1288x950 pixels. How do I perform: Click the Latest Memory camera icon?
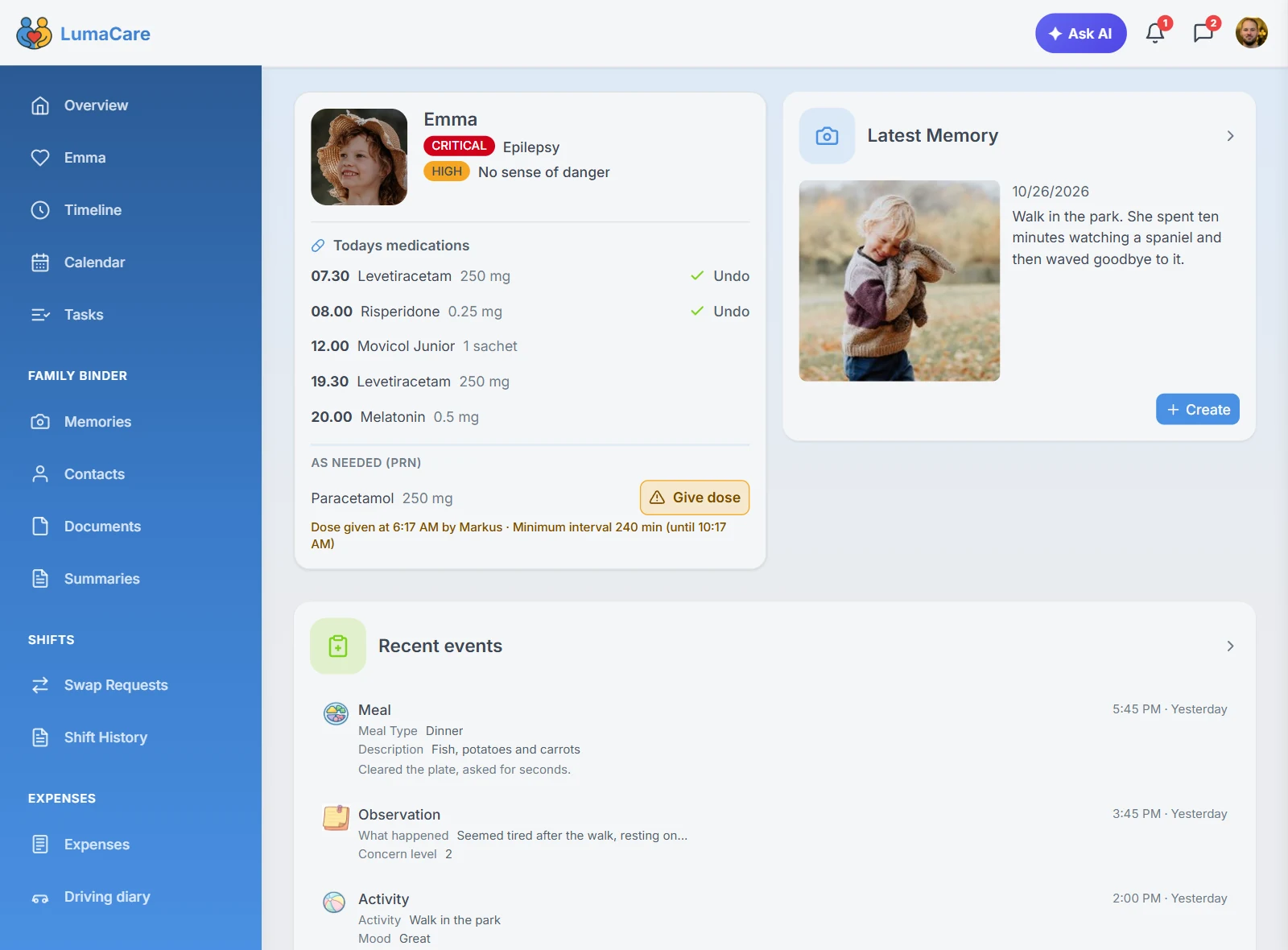[827, 136]
